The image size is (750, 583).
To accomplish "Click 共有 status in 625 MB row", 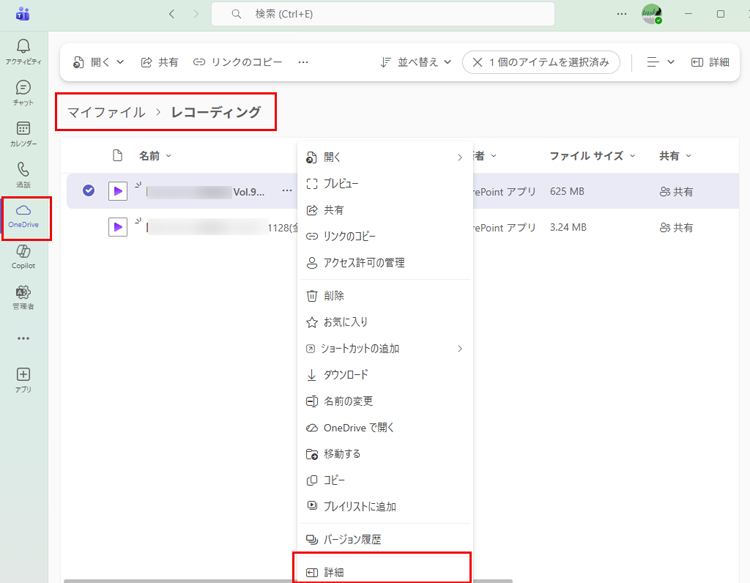I will click(x=676, y=192).
